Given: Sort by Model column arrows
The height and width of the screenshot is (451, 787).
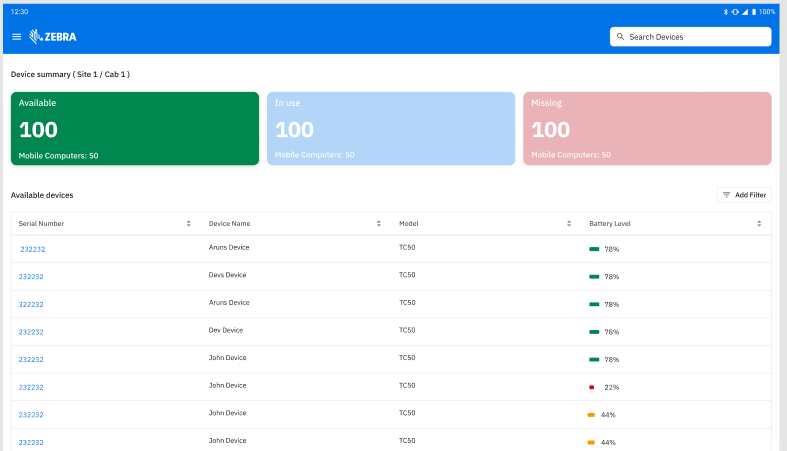Looking at the screenshot, I should tap(569, 223).
